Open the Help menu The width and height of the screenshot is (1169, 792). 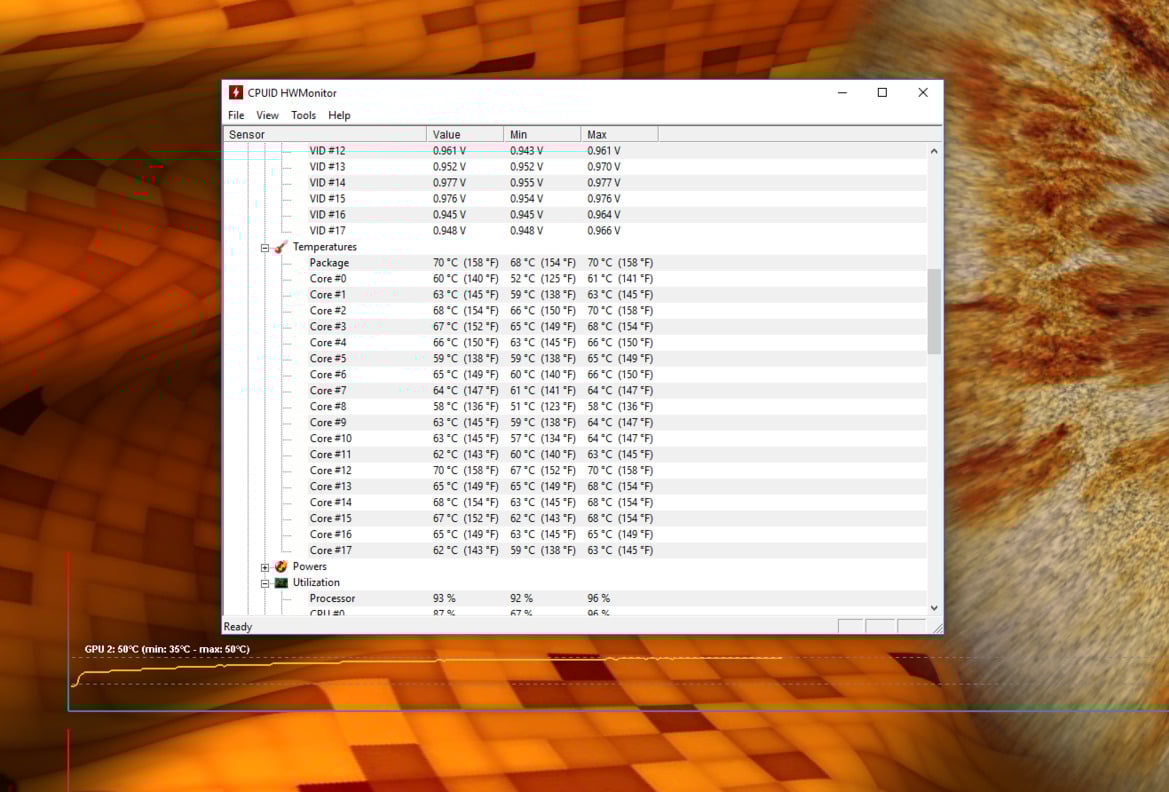(x=339, y=115)
